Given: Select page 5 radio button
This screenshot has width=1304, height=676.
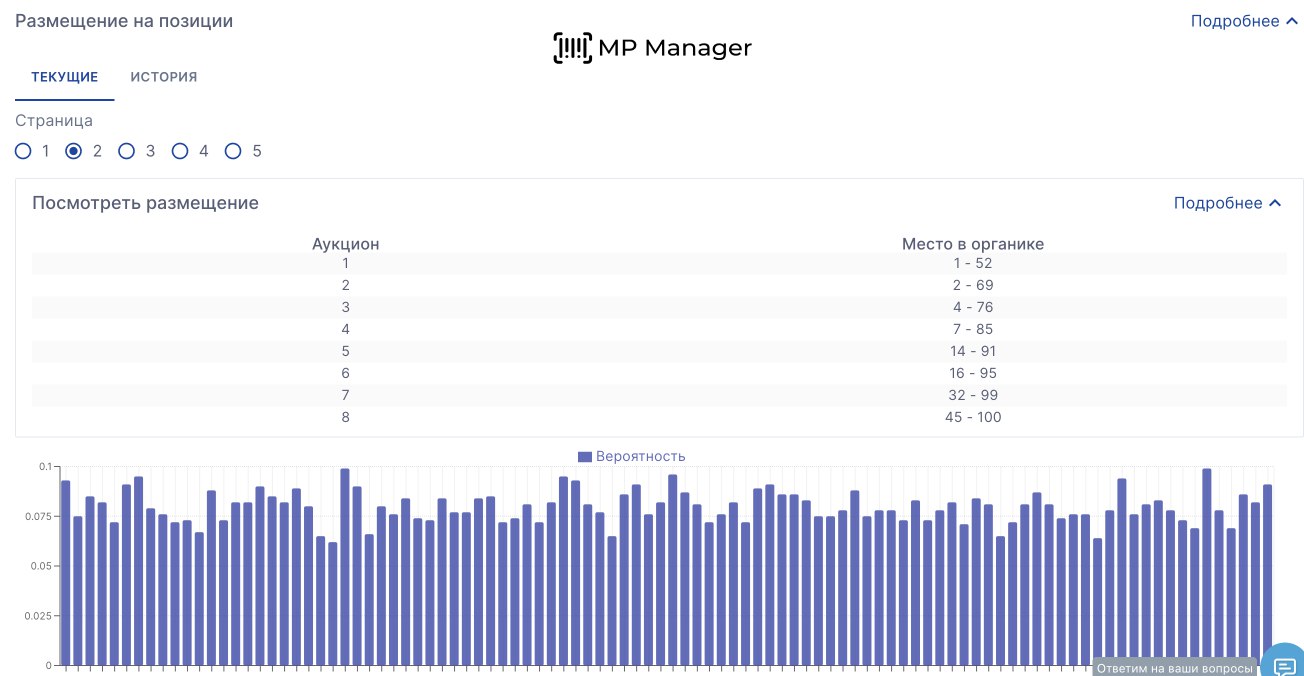Looking at the screenshot, I should (233, 151).
